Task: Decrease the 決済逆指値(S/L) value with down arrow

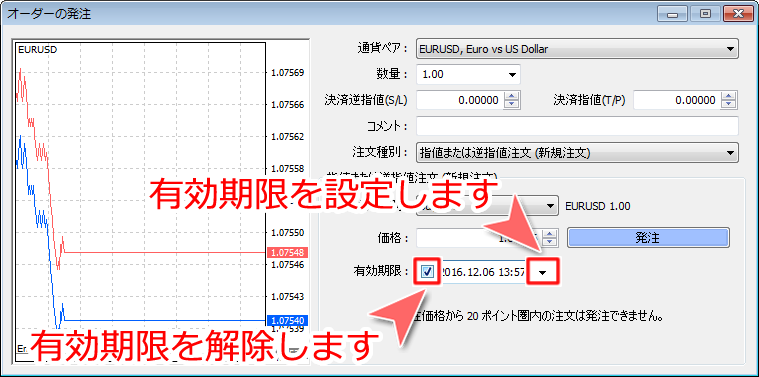Action: tap(512, 105)
